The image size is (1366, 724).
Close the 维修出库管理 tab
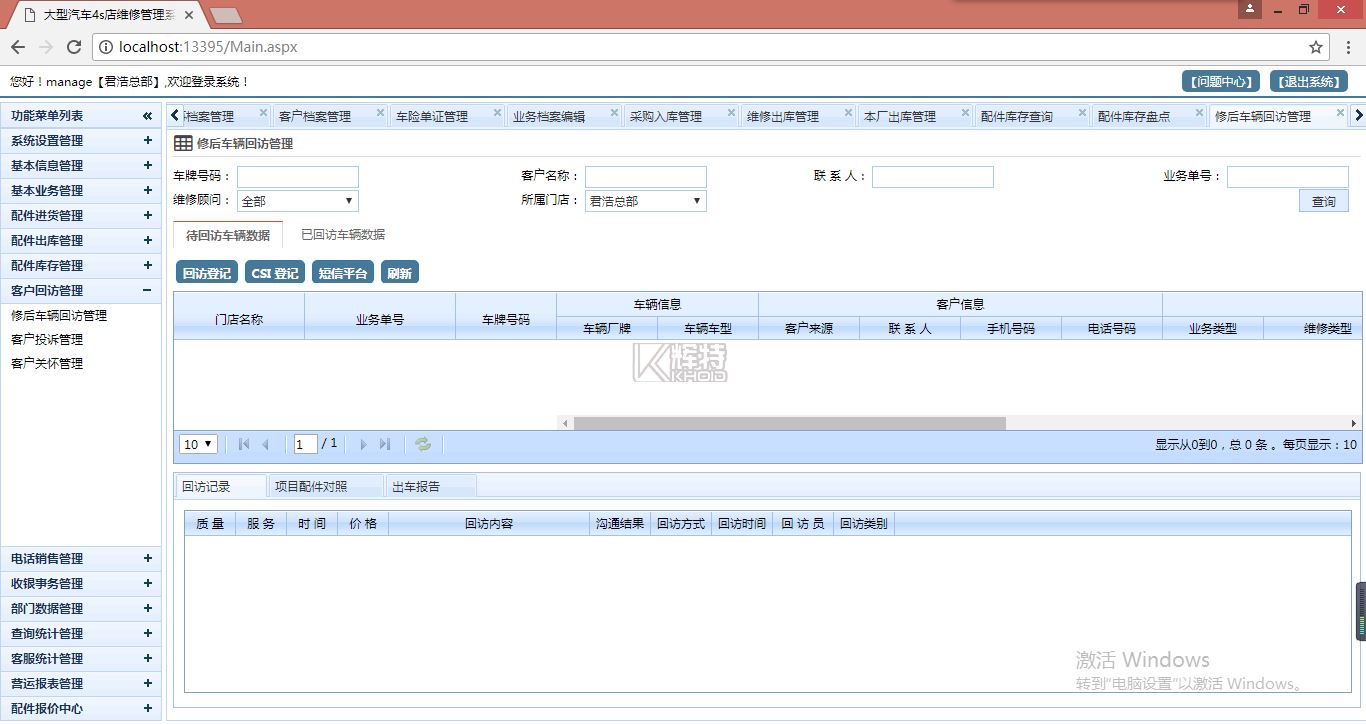point(848,113)
